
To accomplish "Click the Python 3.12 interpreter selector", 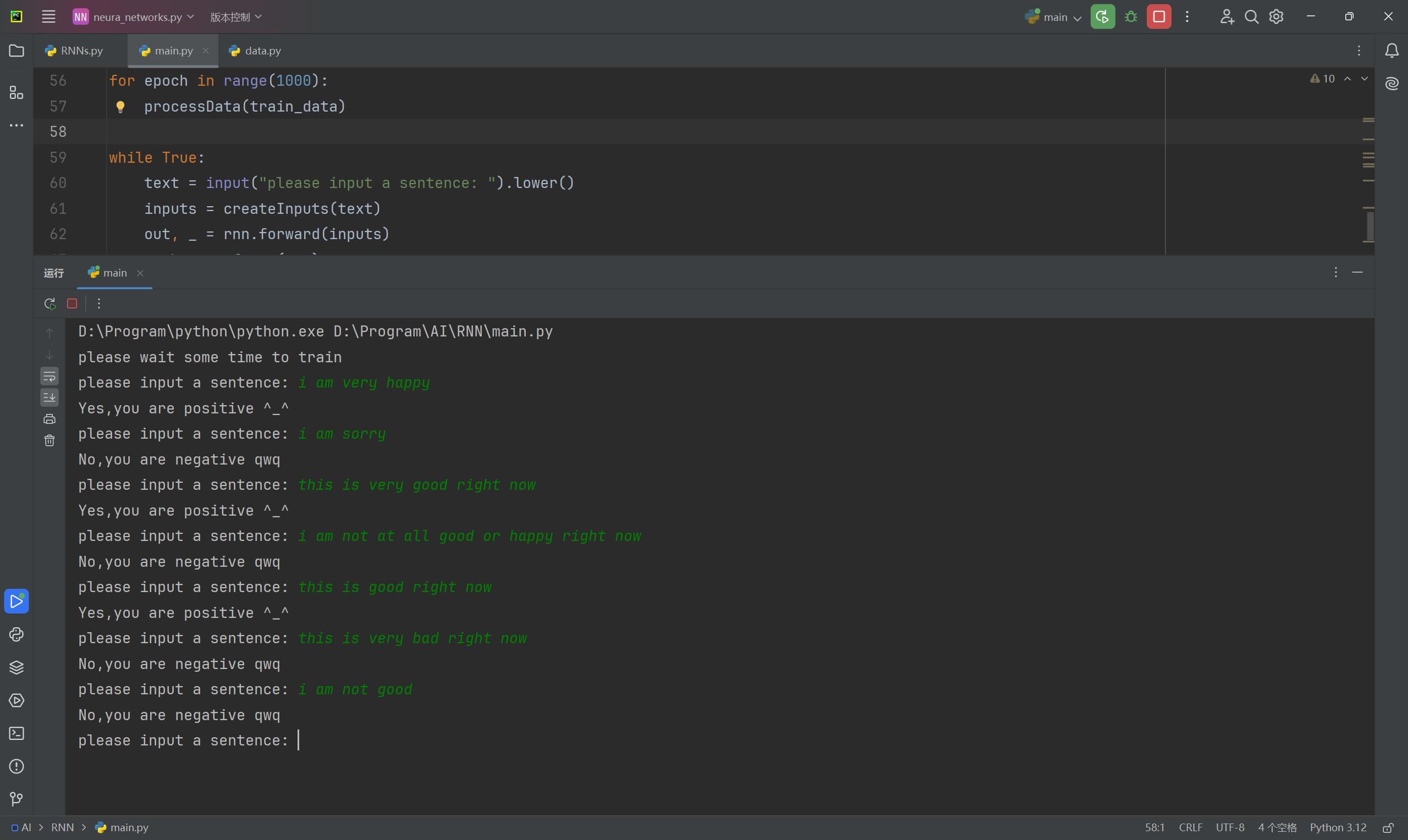I will [1337, 827].
